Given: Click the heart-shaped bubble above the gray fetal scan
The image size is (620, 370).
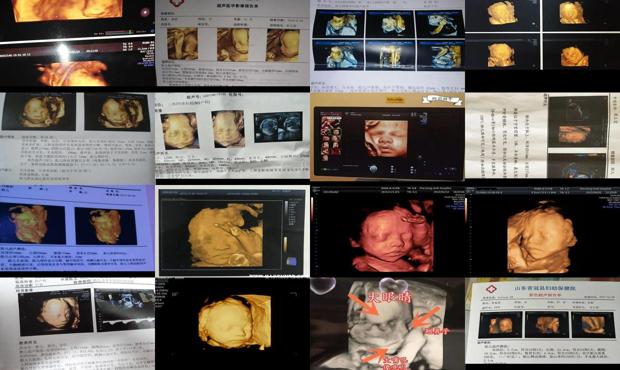Looking at the screenshot, I should [x=392, y=285].
